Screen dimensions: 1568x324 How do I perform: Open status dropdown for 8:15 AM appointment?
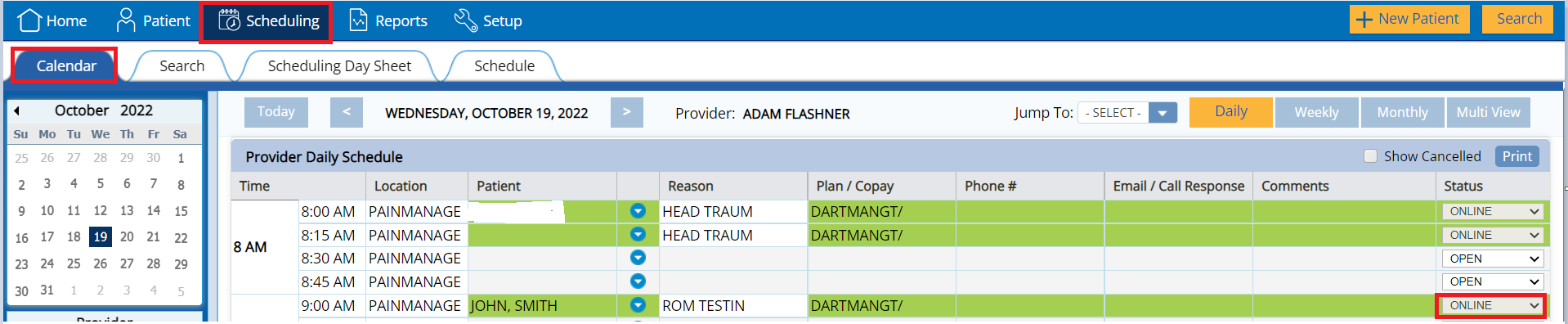pyautogui.click(x=1493, y=235)
